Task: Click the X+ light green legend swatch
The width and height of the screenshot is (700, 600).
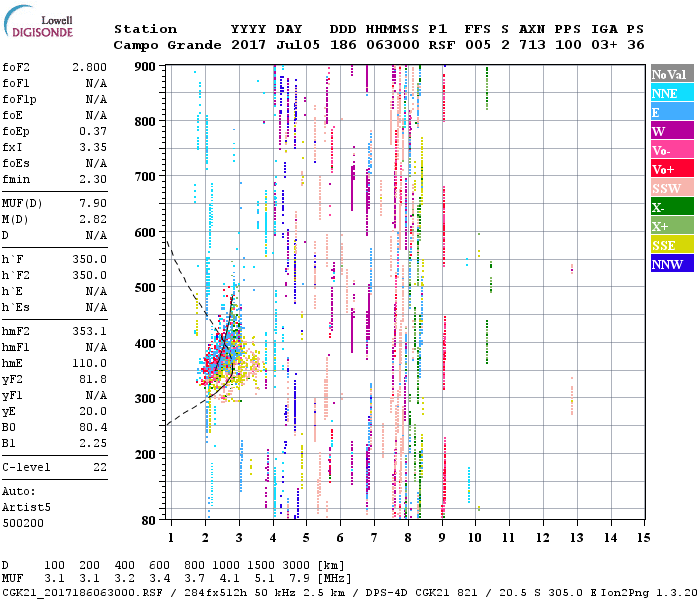Action: click(x=671, y=226)
